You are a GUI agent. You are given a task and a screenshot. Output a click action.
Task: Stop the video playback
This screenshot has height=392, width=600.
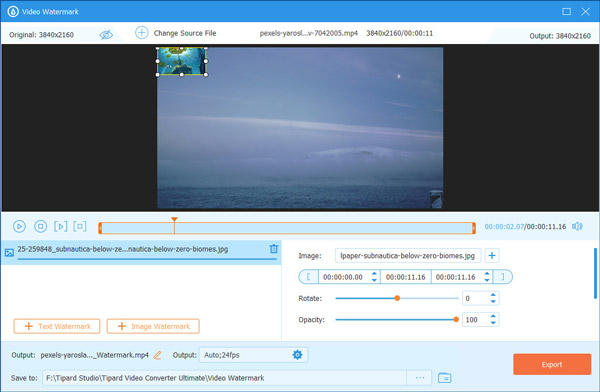coord(41,227)
